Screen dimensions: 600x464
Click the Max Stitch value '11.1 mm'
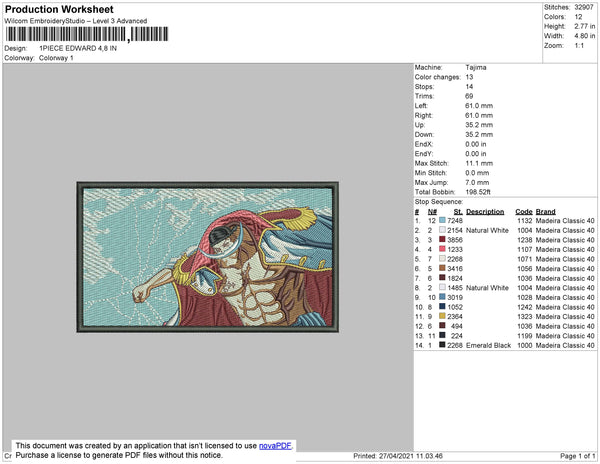[479, 163]
